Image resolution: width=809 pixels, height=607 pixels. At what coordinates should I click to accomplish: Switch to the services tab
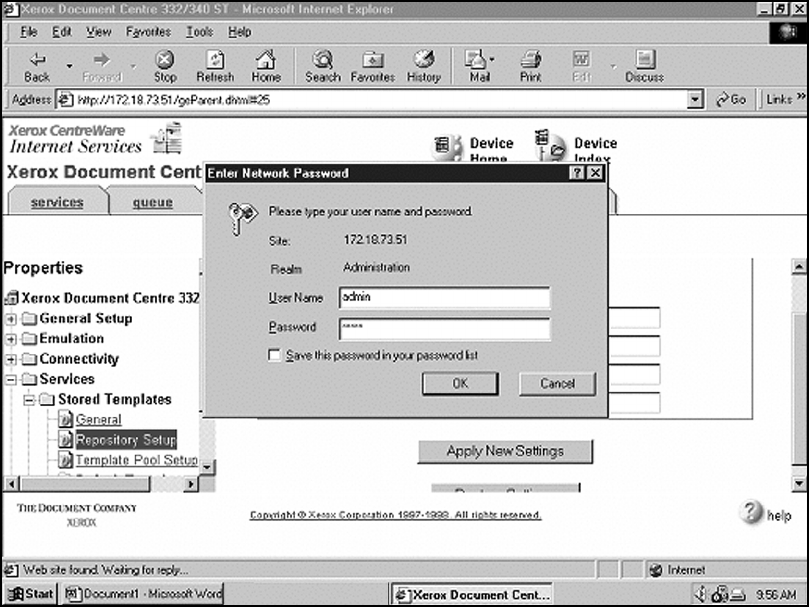tap(57, 202)
